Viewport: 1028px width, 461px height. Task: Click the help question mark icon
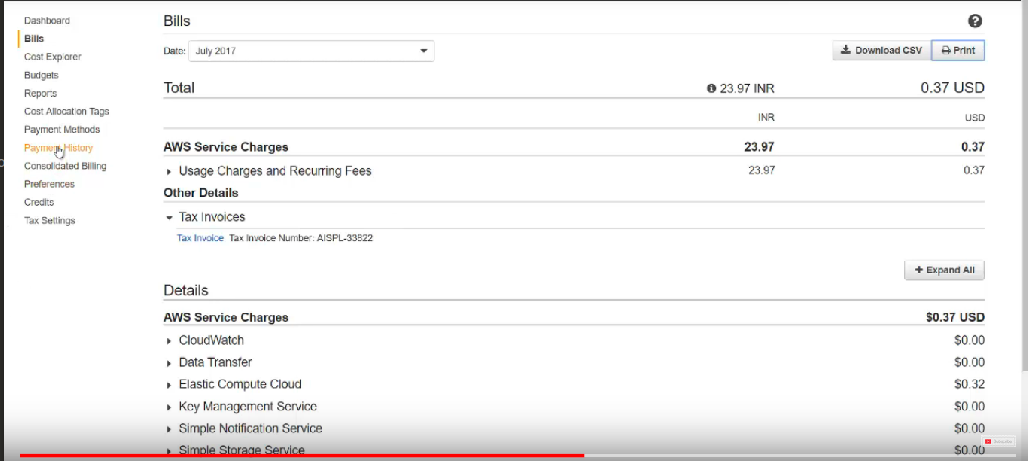975,21
